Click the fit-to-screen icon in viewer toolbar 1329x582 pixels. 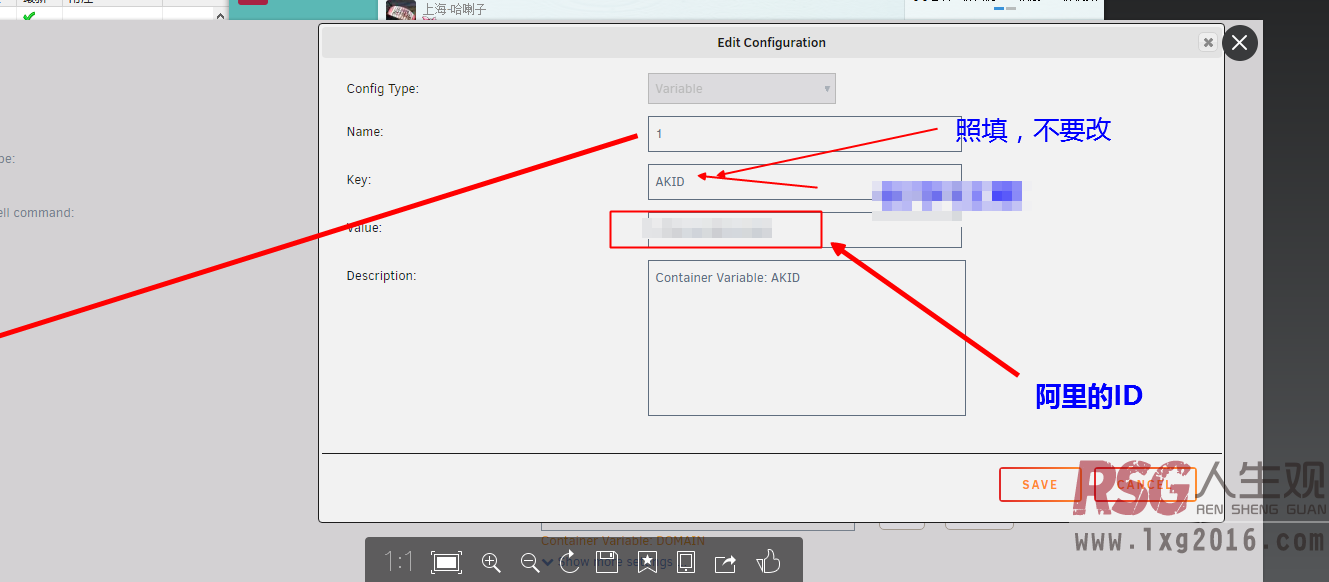[x=446, y=562]
